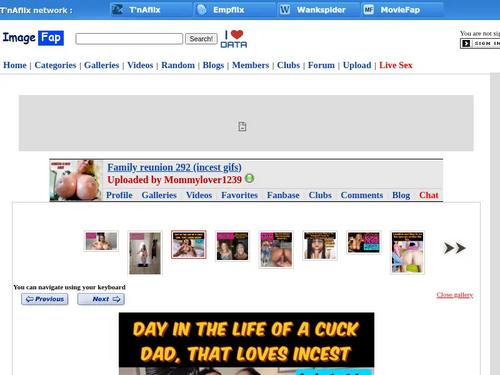The height and width of the screenshot is (375, 500).
Task: Click the Search! button
Action: click(x=201, y=39)
